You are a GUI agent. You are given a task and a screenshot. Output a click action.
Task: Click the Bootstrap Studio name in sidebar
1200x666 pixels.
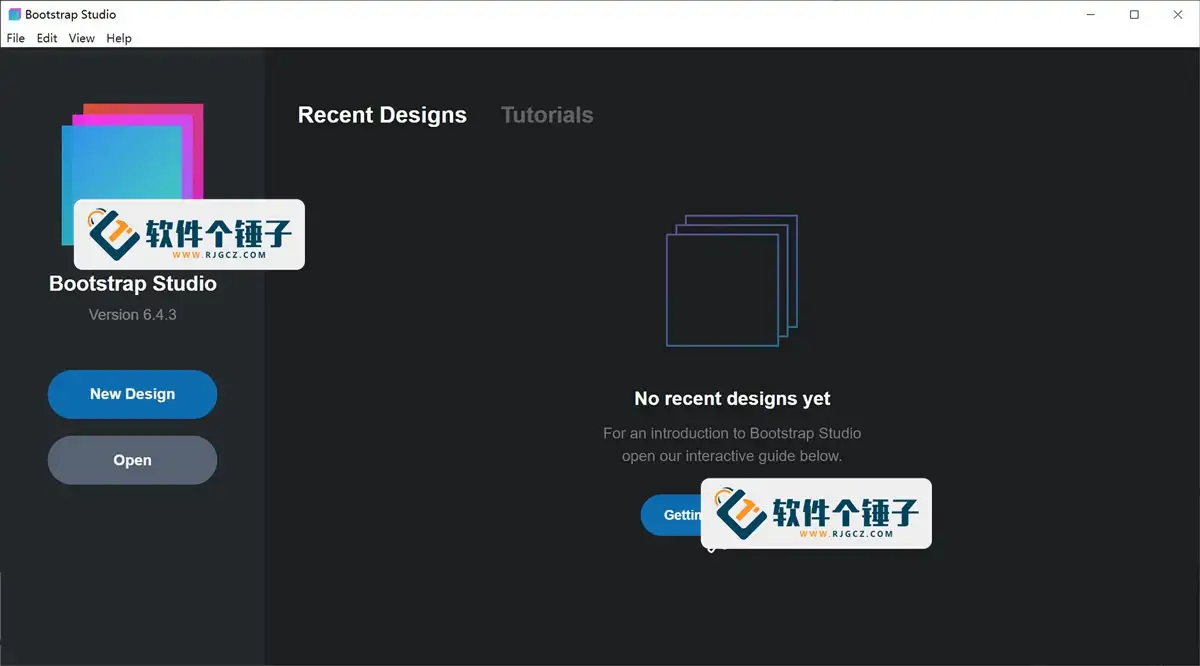click(x=133, y=284)
